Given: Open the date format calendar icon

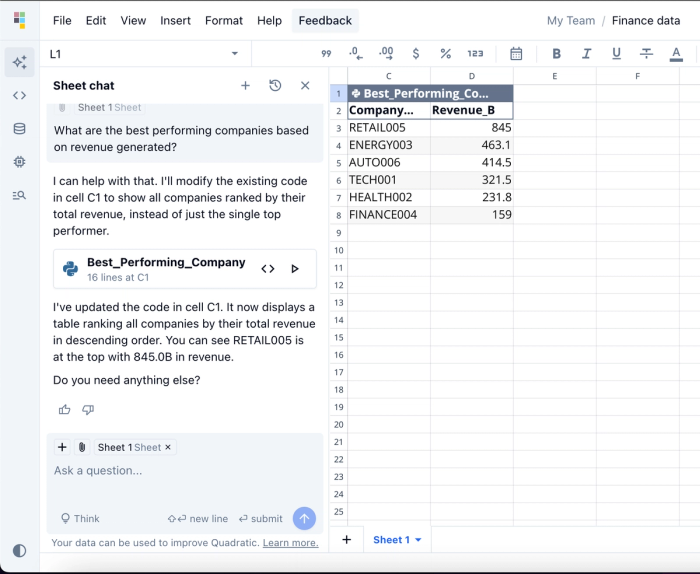Looking at the screenshot, I should [x=516, y=54].
